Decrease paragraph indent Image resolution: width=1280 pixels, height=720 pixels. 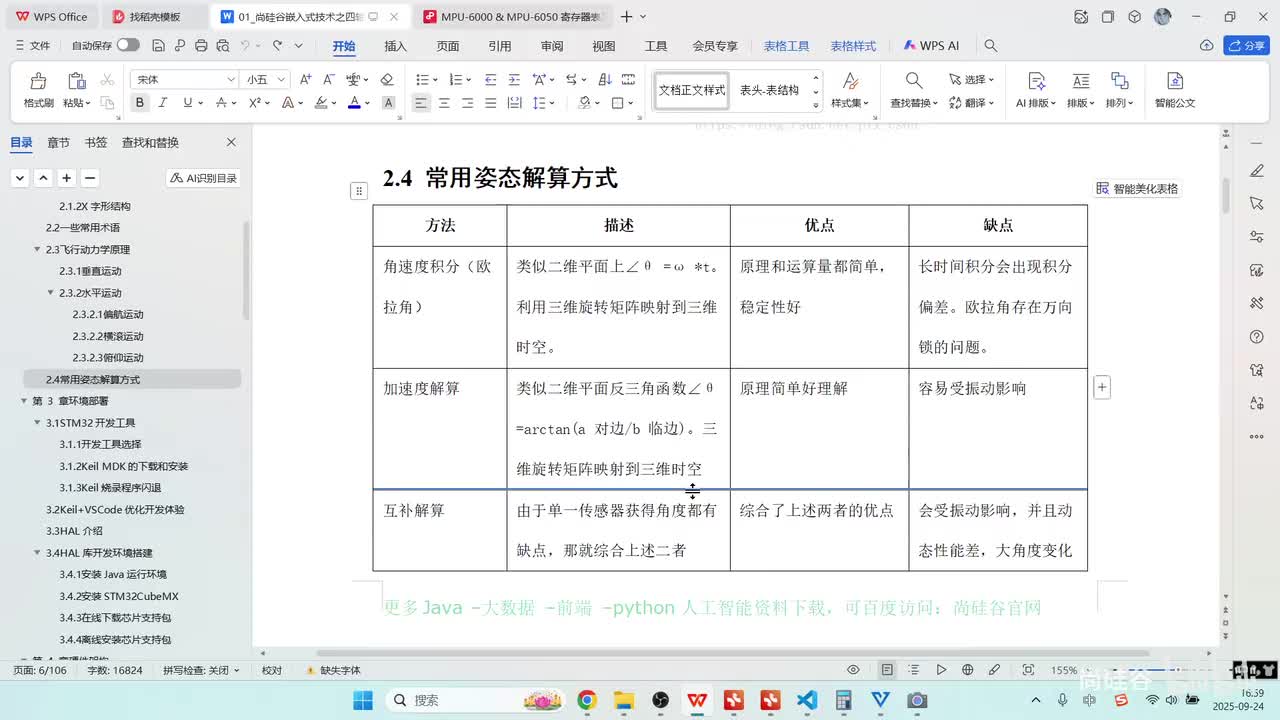(x=490, y=79)
